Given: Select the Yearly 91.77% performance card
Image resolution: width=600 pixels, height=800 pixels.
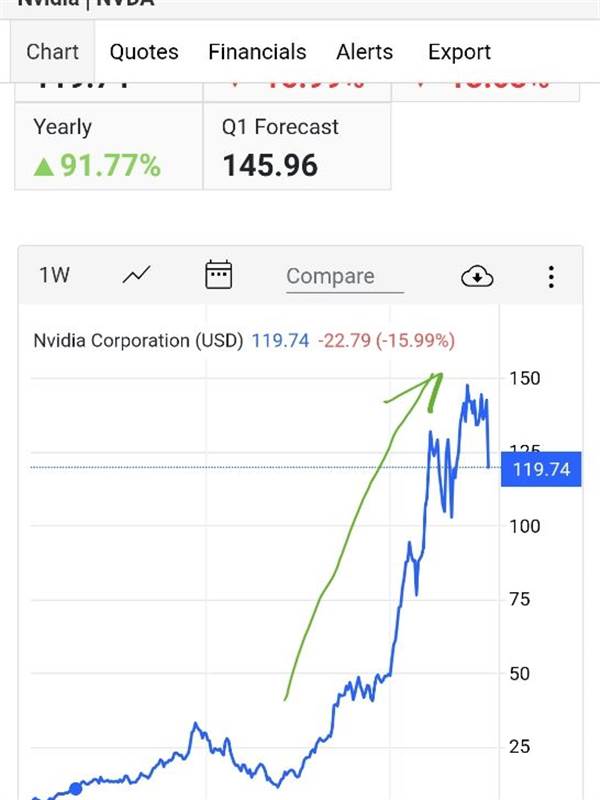Looking at the screenshot, I should pyautogui.click(x=108, y=146).
